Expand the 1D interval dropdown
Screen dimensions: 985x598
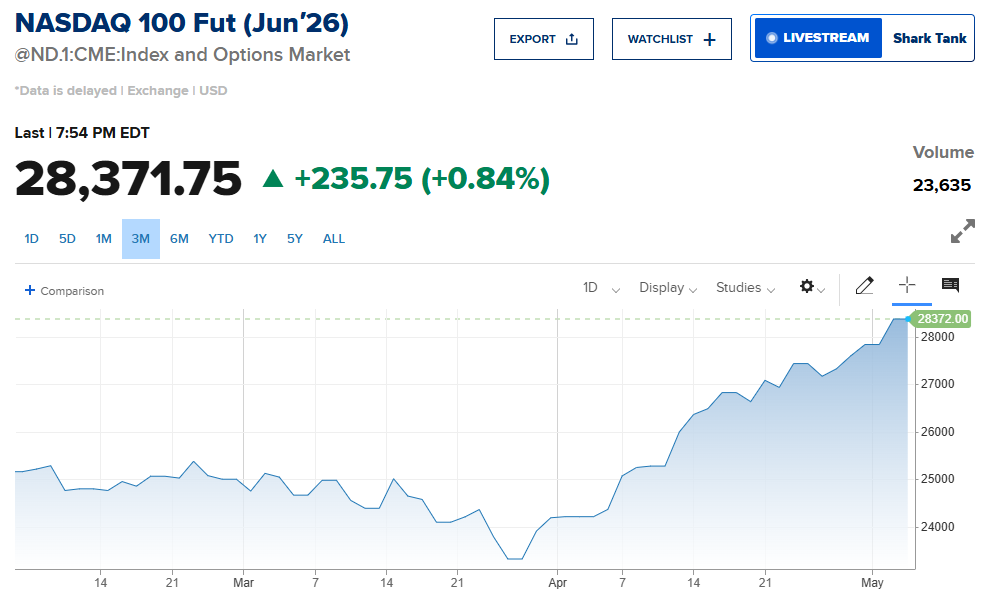click(602, 288)
